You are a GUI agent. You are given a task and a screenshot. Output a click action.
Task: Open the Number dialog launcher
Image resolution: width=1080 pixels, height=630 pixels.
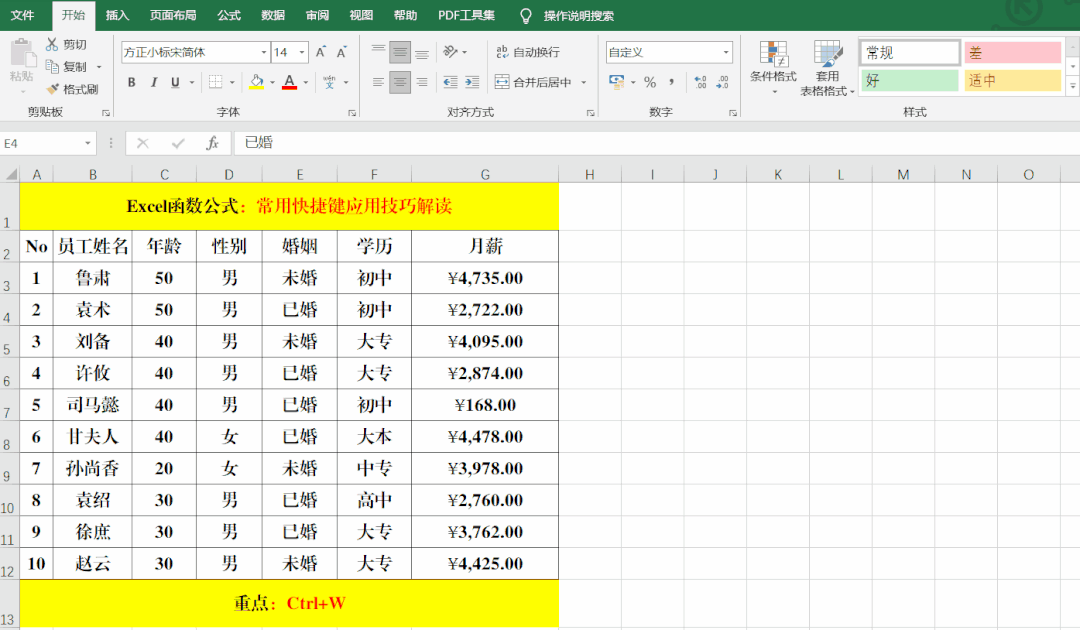point(733,113)
